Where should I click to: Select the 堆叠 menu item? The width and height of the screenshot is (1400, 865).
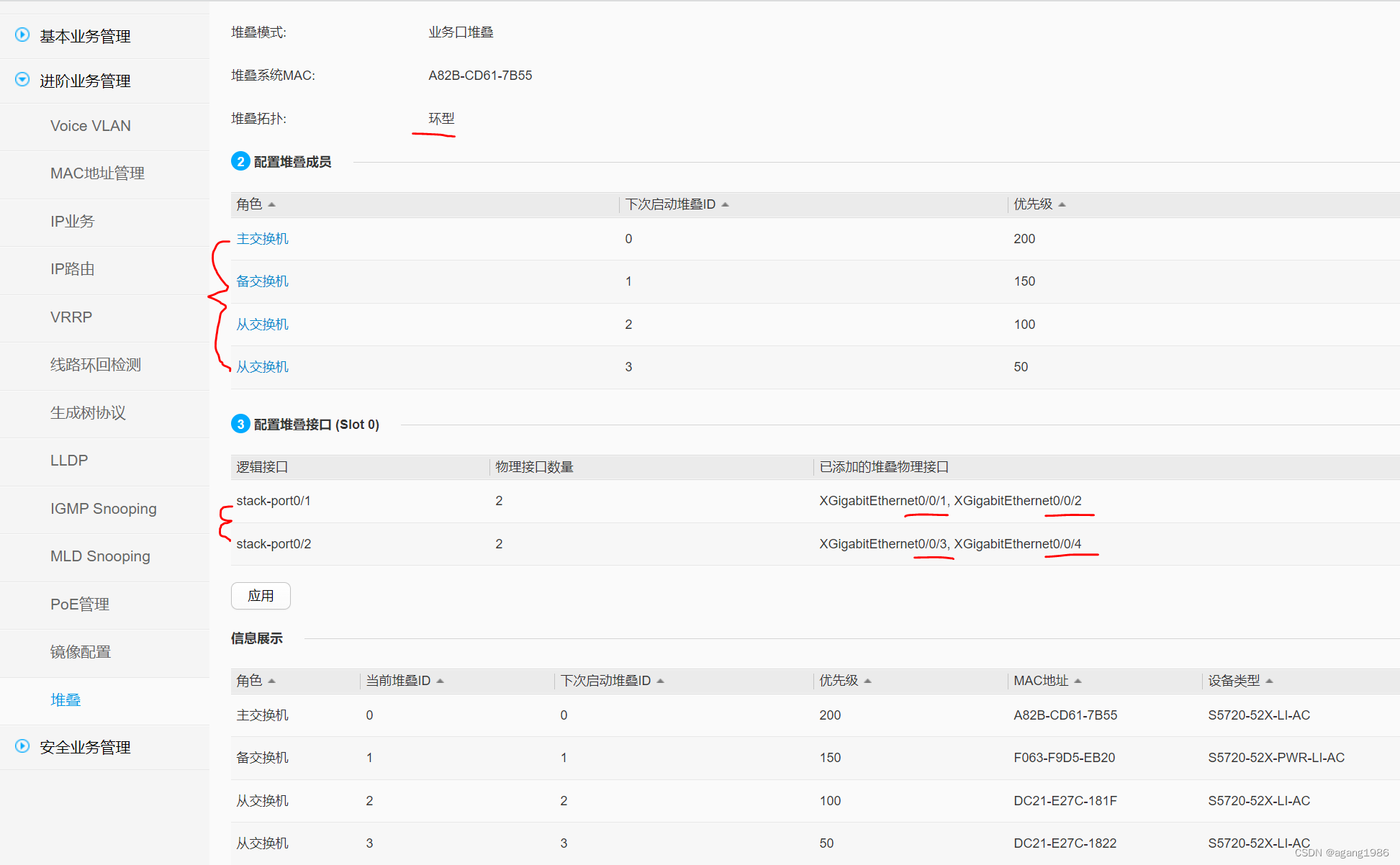[66, 699]
